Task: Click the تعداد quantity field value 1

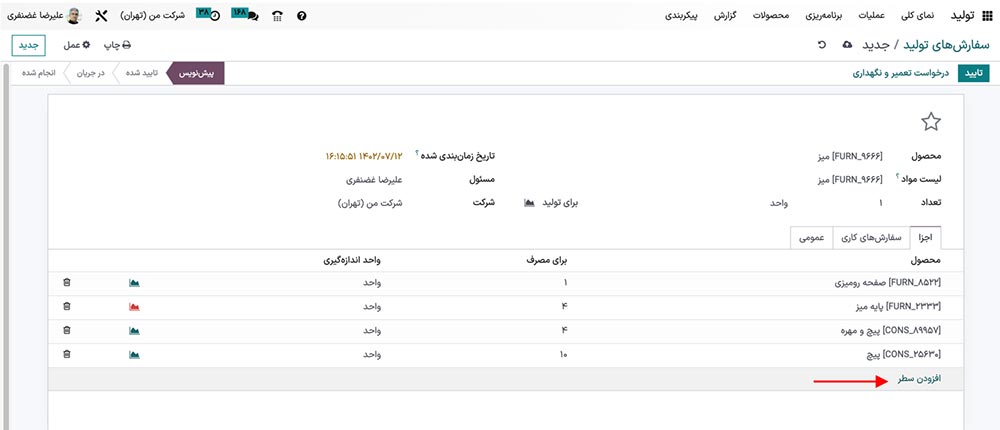Action: pos(881,203)
